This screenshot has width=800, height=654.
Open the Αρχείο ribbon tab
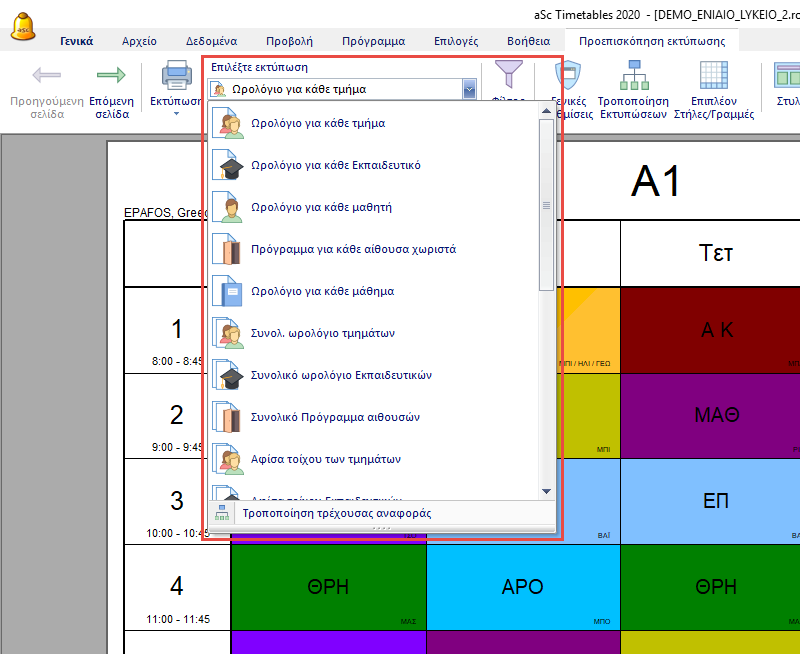point(139,41)
